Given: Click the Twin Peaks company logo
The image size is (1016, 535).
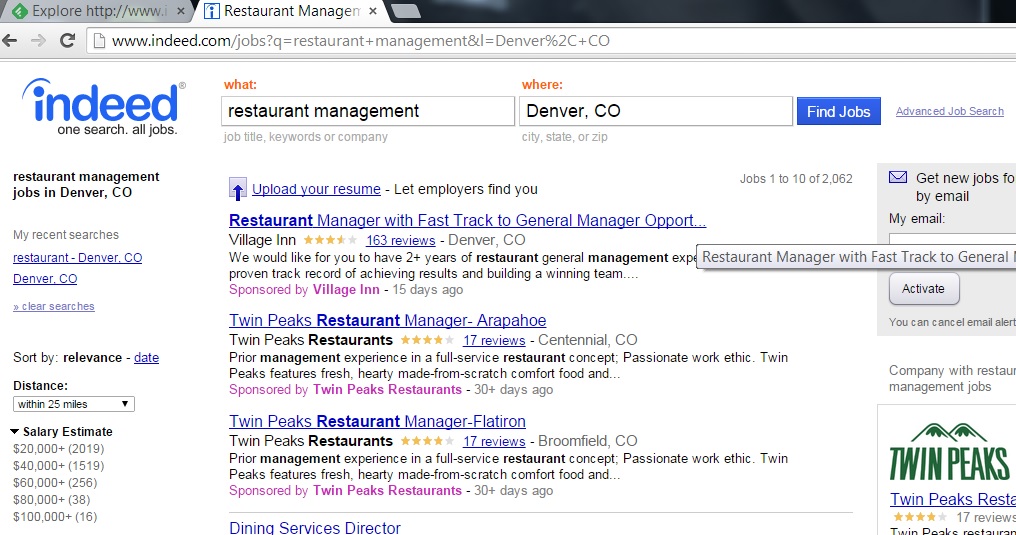Looking at the screenshot, I should pos(948,452).
